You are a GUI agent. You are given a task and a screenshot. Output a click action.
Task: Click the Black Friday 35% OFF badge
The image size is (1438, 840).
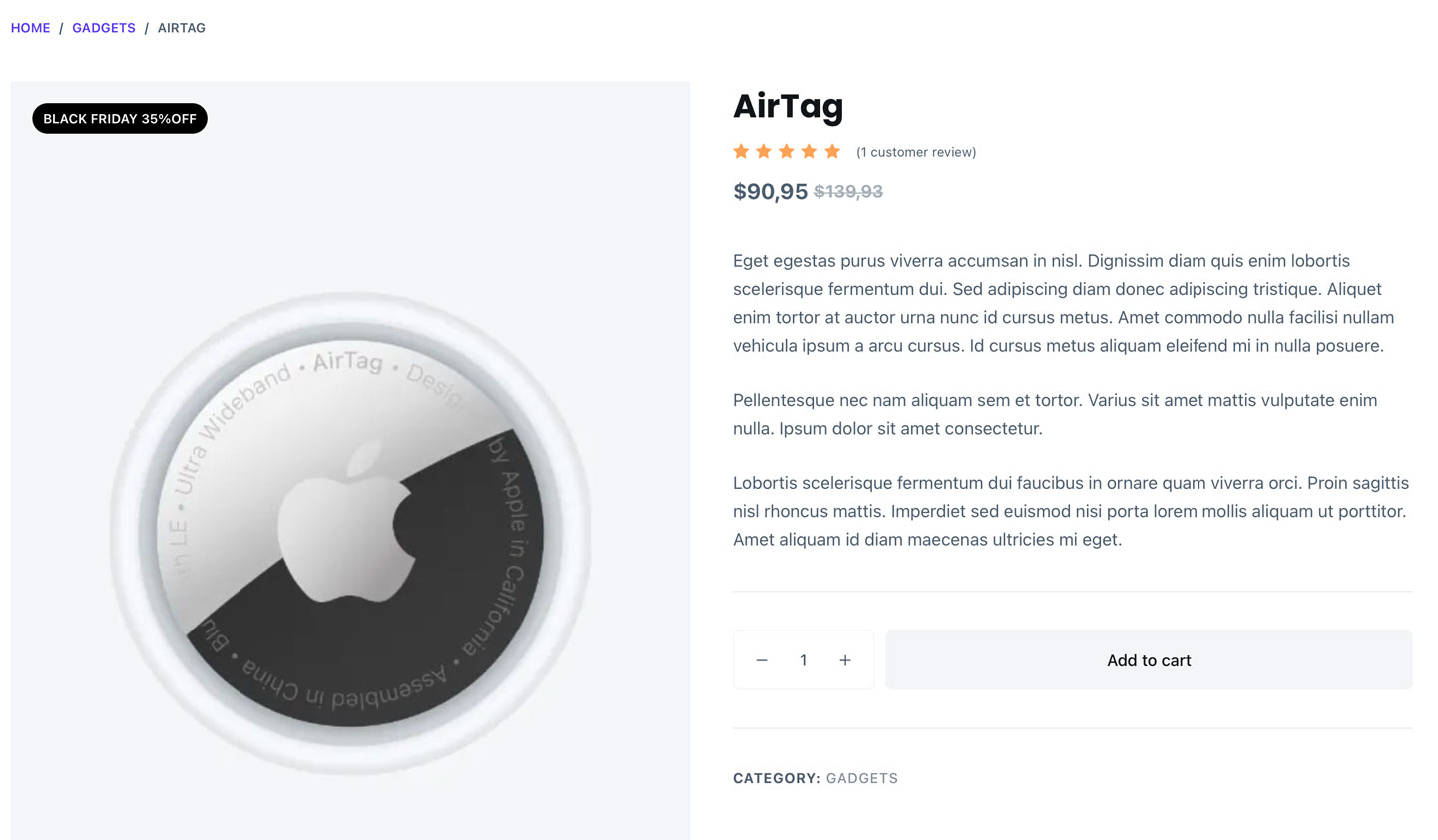120,119
